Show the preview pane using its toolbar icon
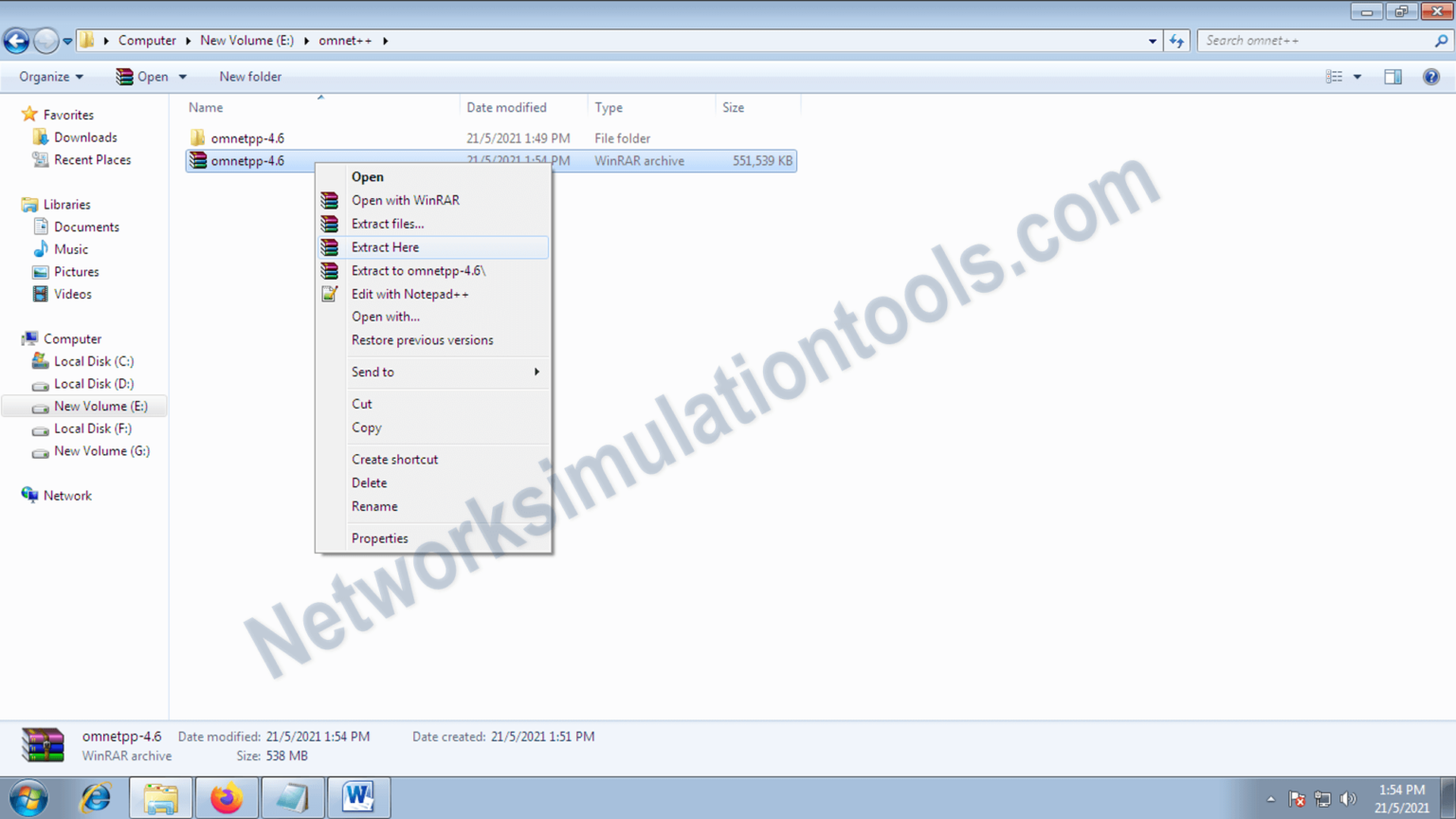 (1392, 76)
